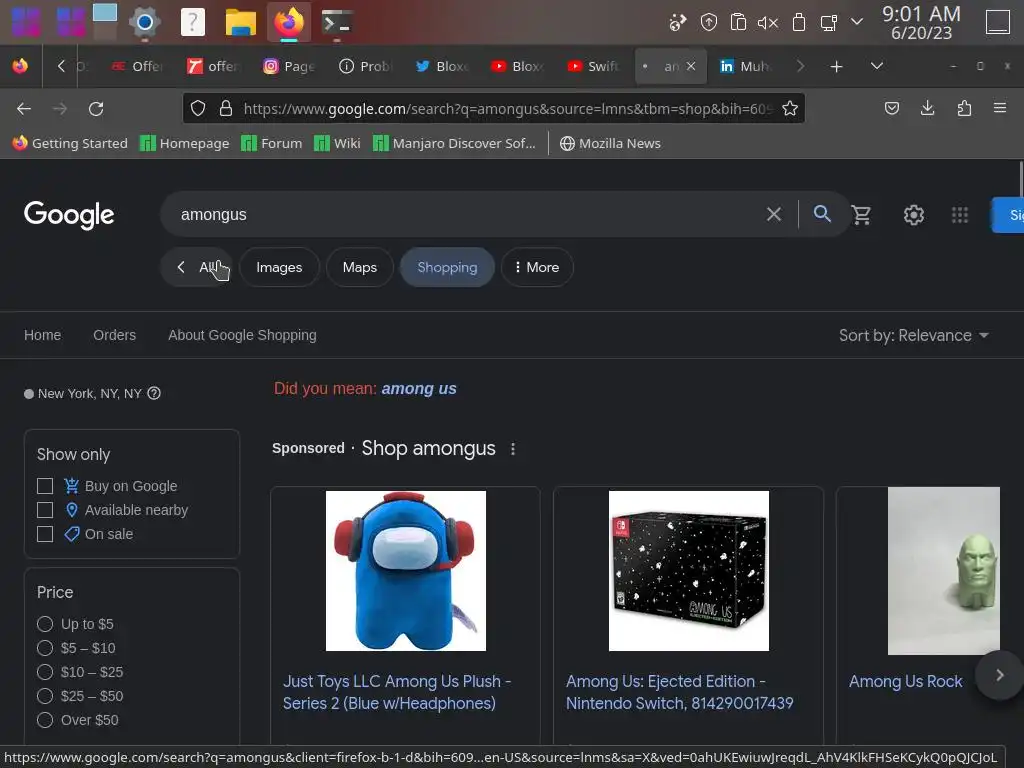Switch to the Swift YouTube browser tab
Screen dimensions: 1024x768
(x=593, y=66)
